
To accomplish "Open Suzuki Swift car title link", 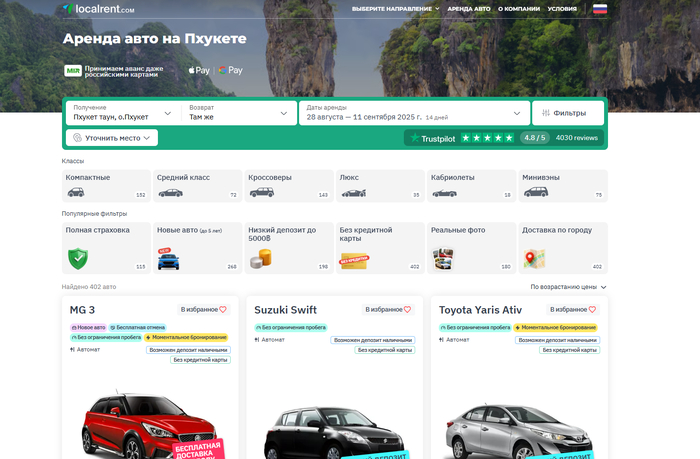I will pyautogui.click(x=285, y=310).
